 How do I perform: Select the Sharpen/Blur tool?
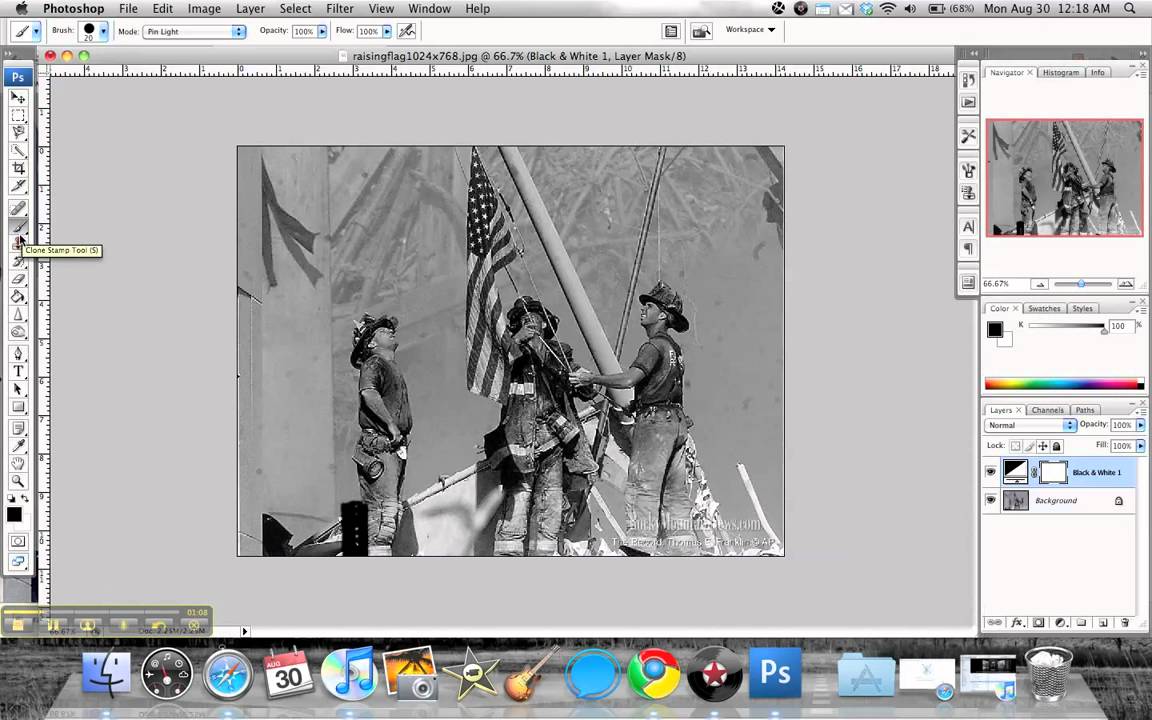18,314
